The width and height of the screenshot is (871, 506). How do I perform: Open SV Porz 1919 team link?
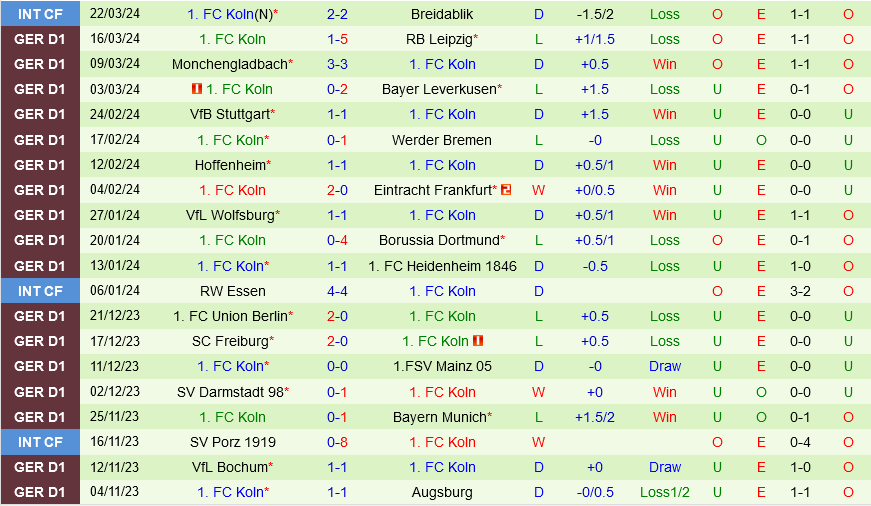click(232, 442)
